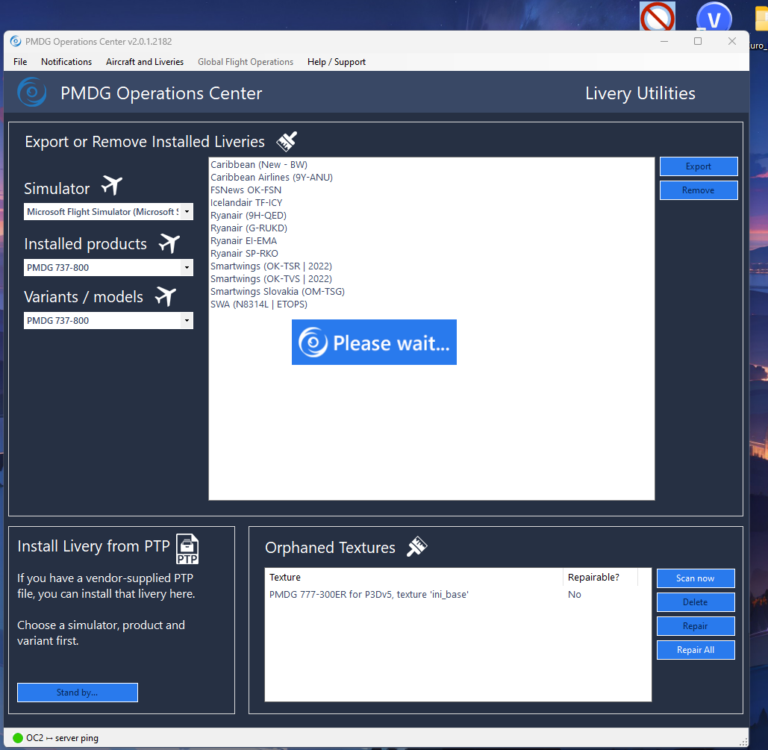
Task: Click the blue V desktop icon
Action: [x=714, y=17]
